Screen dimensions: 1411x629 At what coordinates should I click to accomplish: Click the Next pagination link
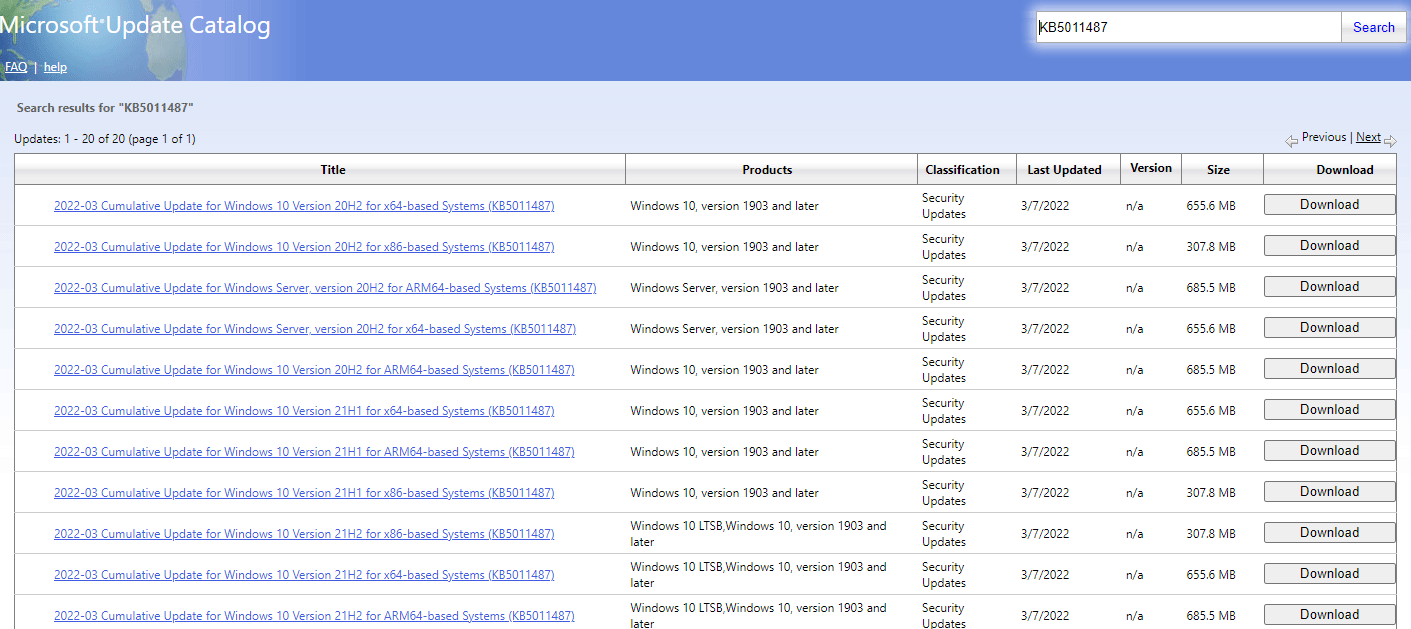click(x=1368, y=136)
